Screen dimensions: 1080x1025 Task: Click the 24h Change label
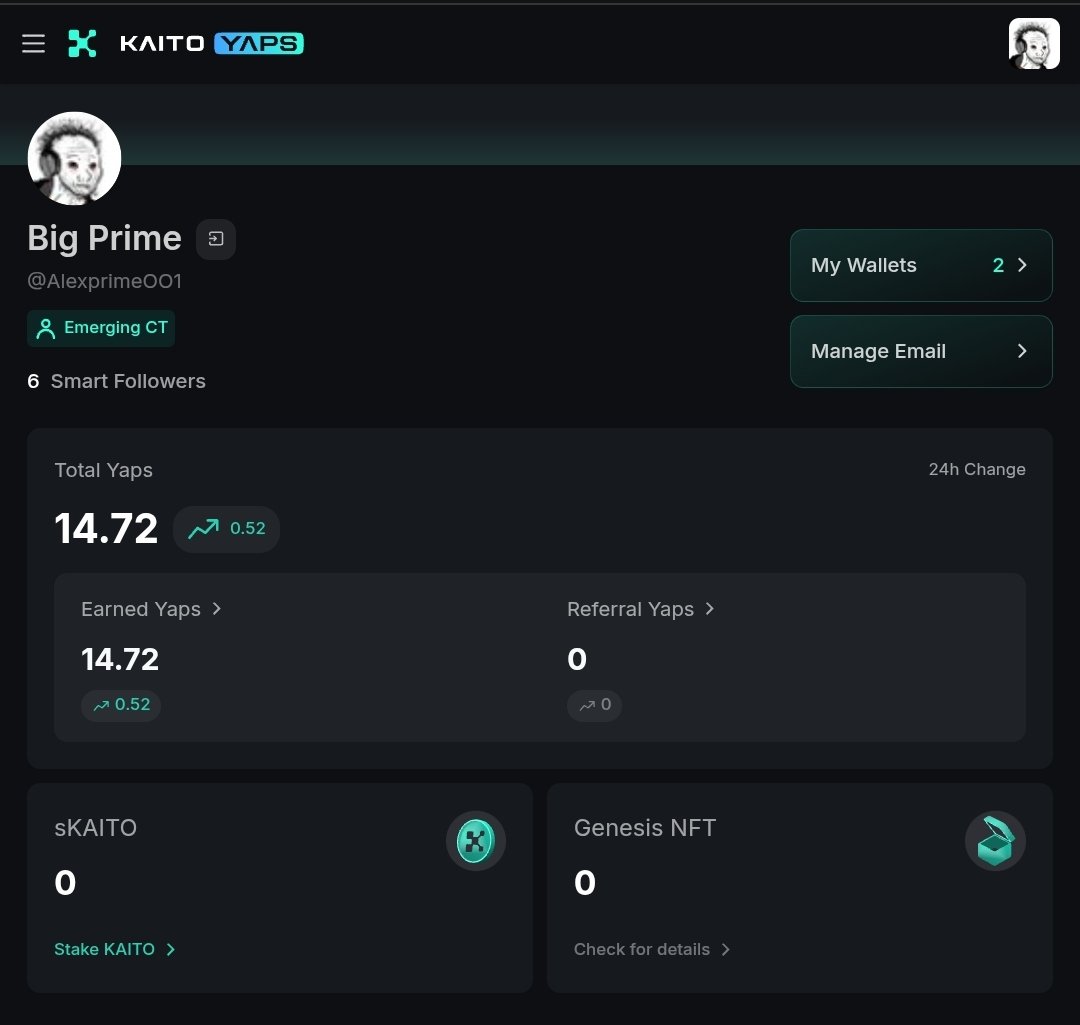click(977, 469)
